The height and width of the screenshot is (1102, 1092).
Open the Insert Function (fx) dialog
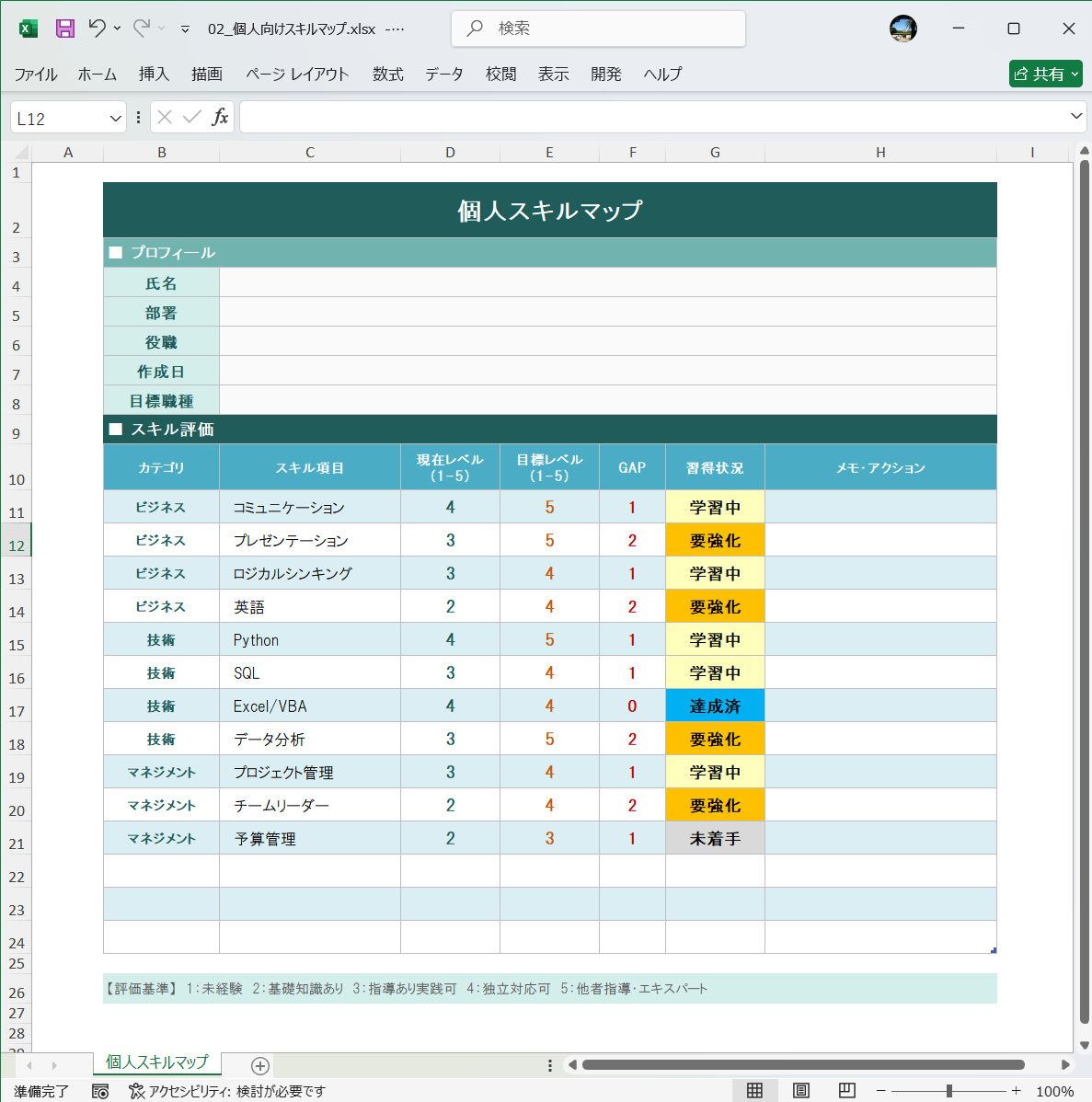tap(223, 117)
